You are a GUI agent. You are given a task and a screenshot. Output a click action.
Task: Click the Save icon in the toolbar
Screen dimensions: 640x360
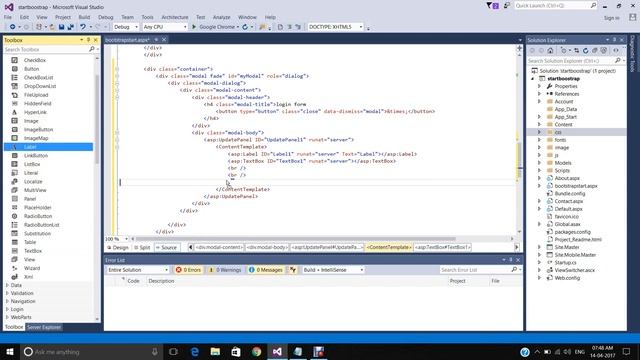[x=61, y=27]
